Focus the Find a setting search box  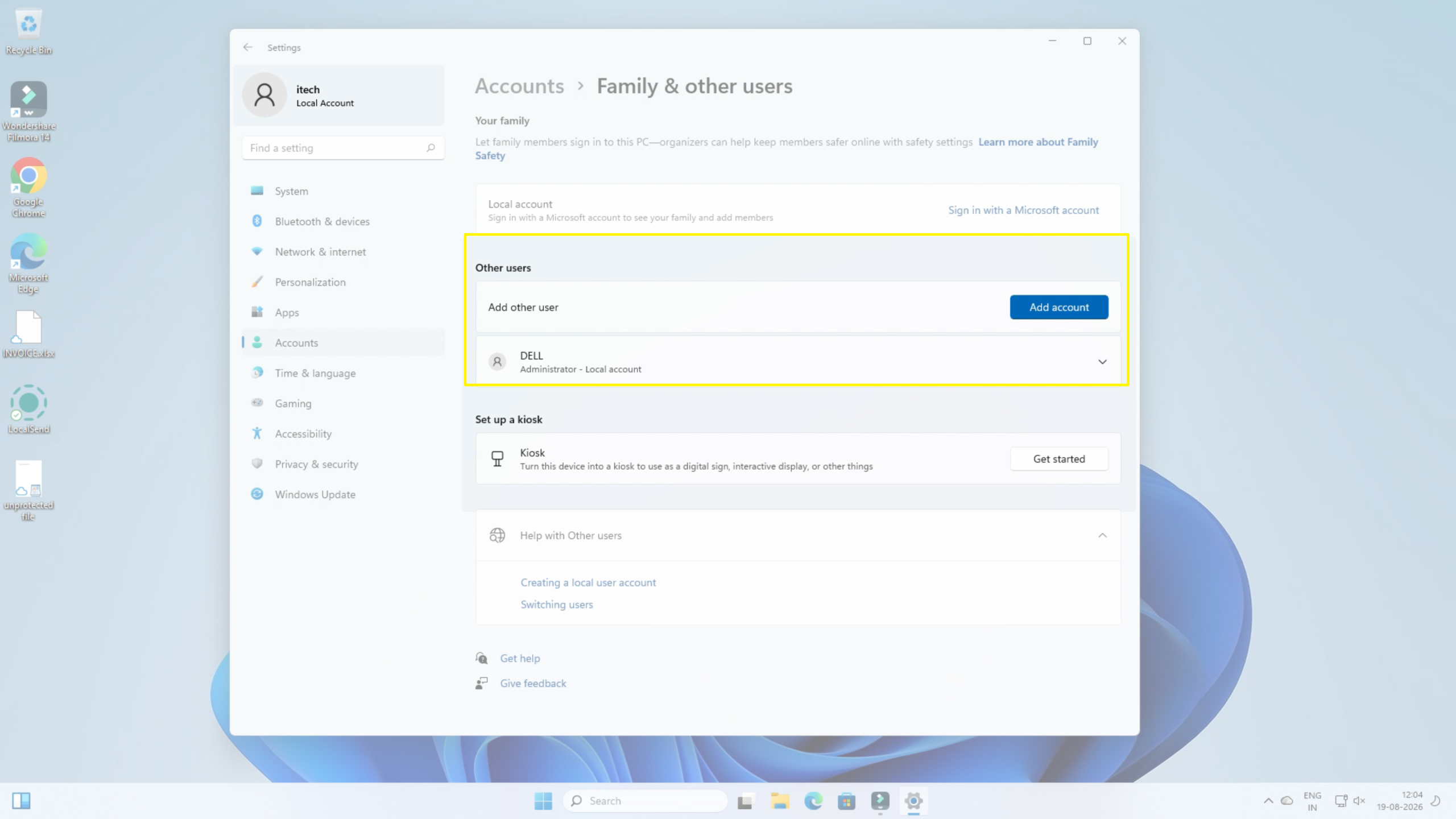(343, 148)
